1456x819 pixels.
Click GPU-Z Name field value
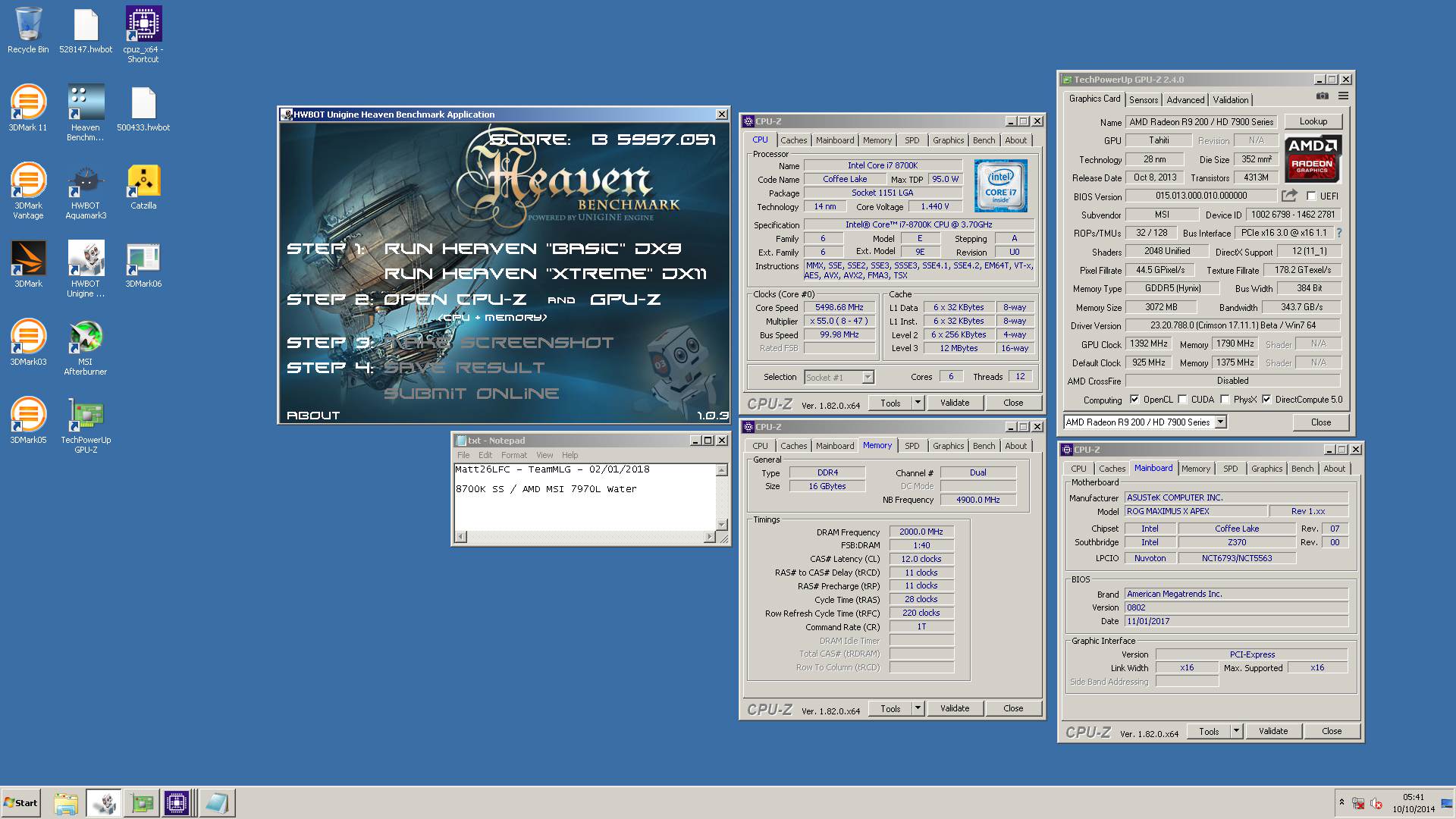[x=1202, y=122]
